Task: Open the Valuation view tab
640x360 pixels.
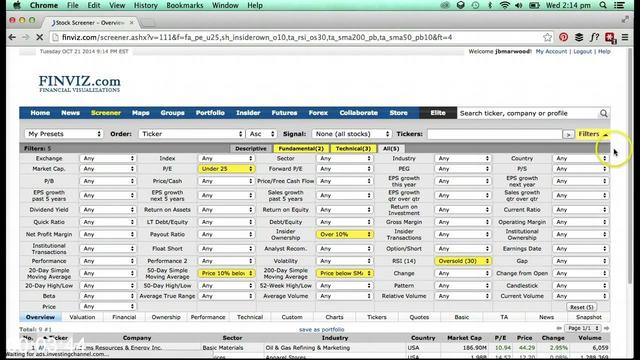Action: click(x=82, y=317)
